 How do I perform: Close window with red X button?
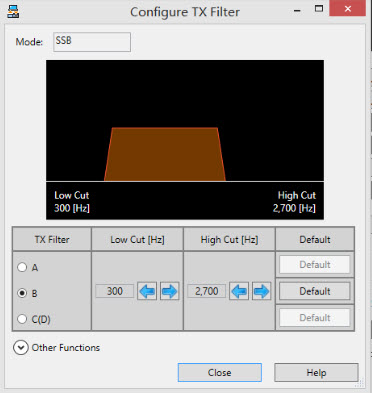click(x=348, y=8)
